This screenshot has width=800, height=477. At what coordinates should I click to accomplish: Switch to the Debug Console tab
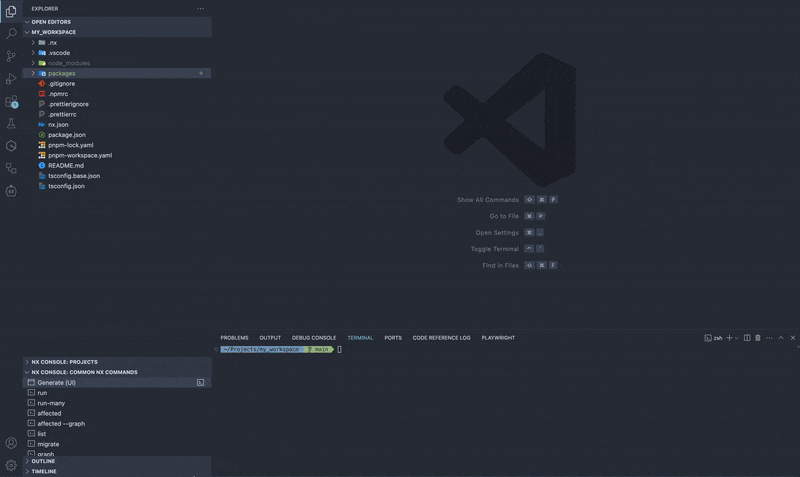[314, 338]
